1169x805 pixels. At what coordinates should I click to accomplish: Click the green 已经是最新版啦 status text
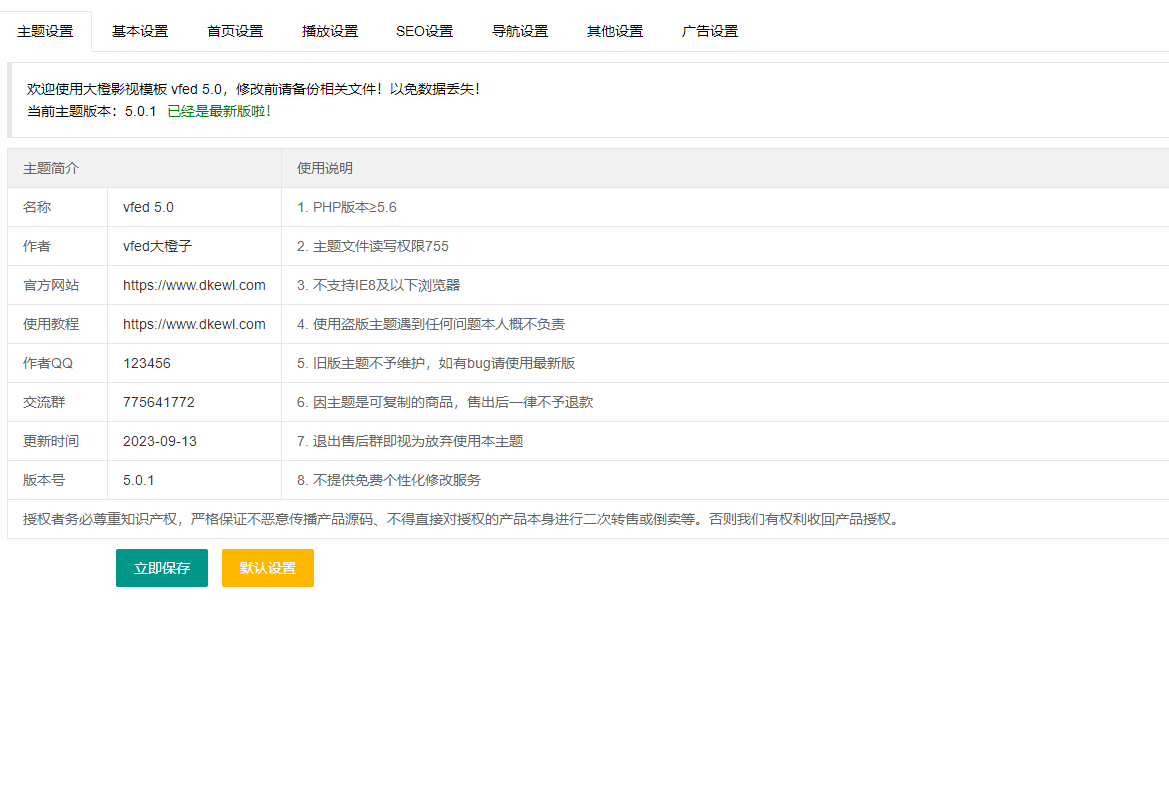219,110
